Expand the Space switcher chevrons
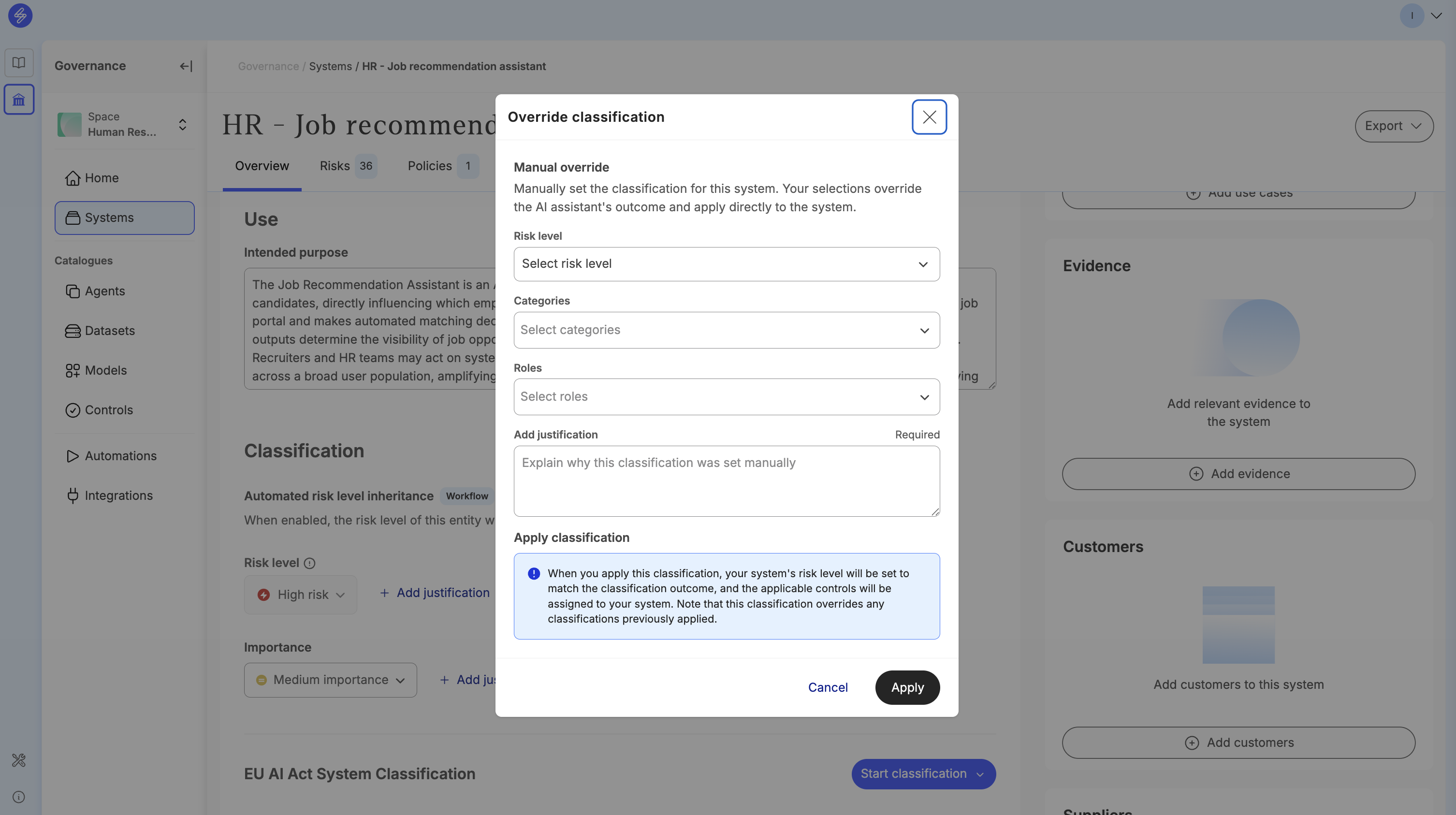Viewport: 1456px width, 815px height. (183, 124)
